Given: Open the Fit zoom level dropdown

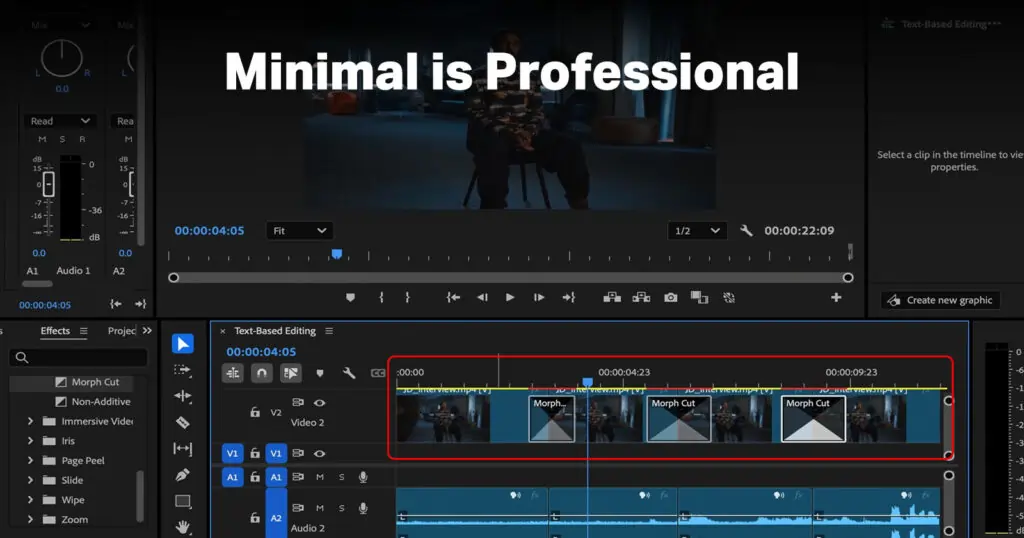Looking at the screenshot, I should coord(299,231).
